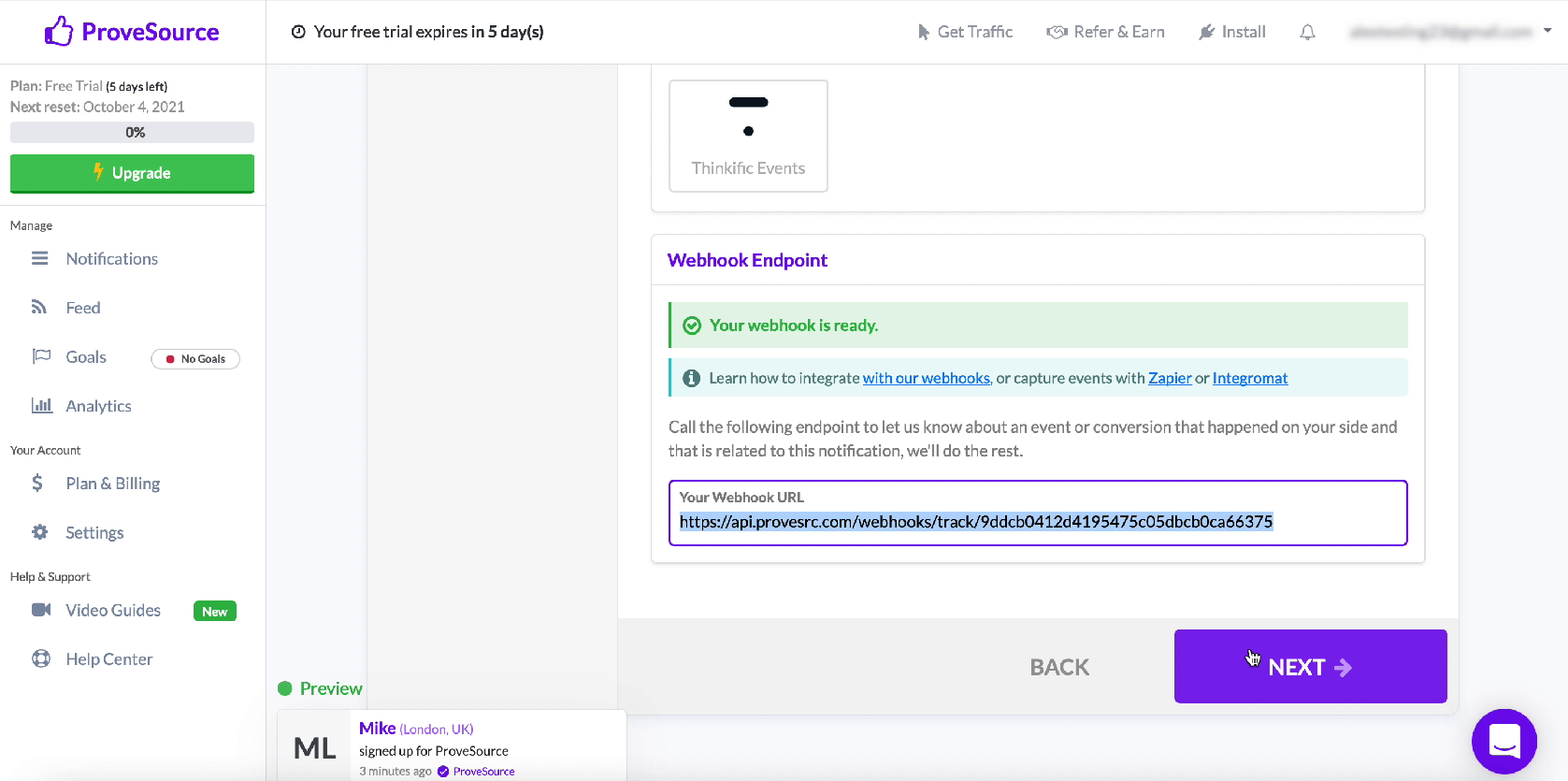
Task: Click the 'Next reset: October 4, 2021' text
Action: pyautogui.click(x=97, y=107)
